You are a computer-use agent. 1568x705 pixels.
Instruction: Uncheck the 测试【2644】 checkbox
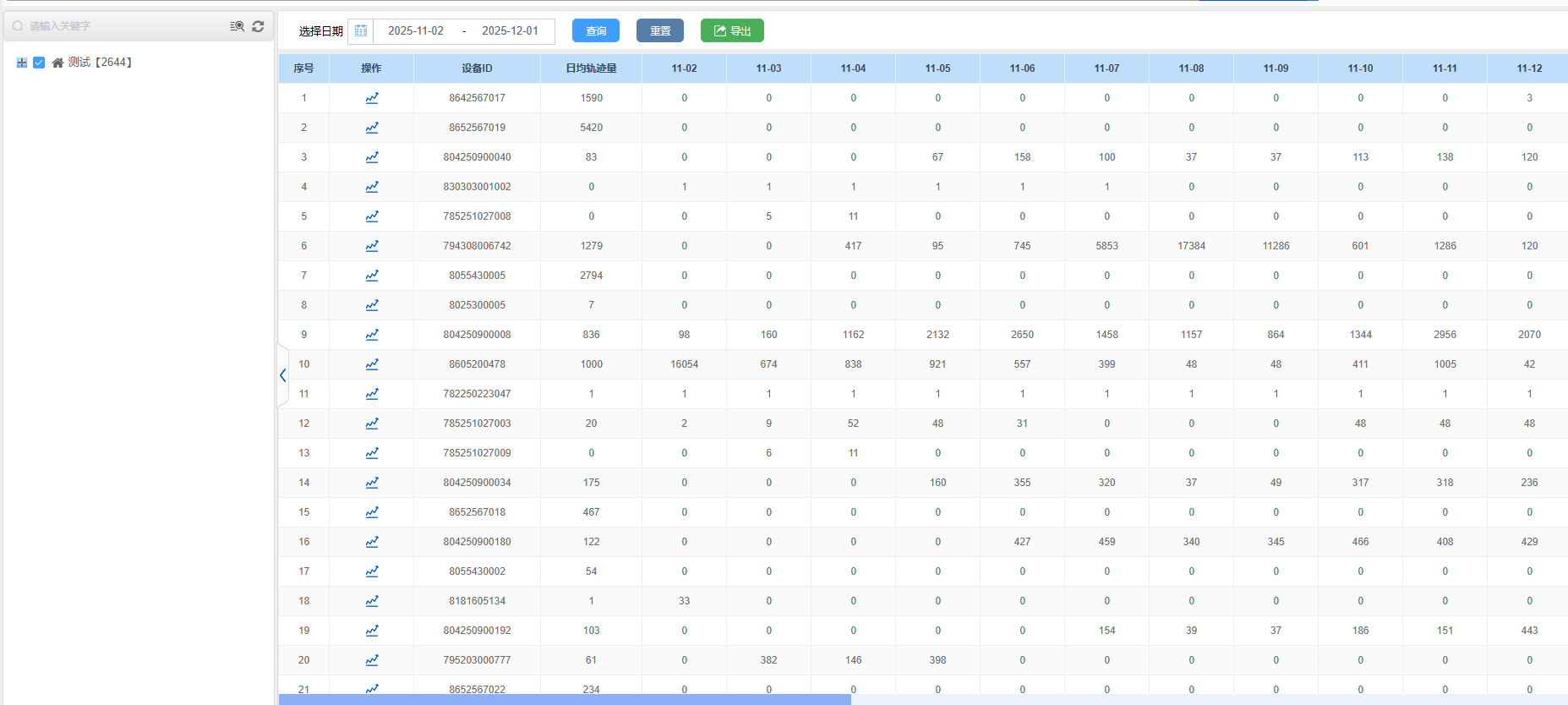click(39, 63)
